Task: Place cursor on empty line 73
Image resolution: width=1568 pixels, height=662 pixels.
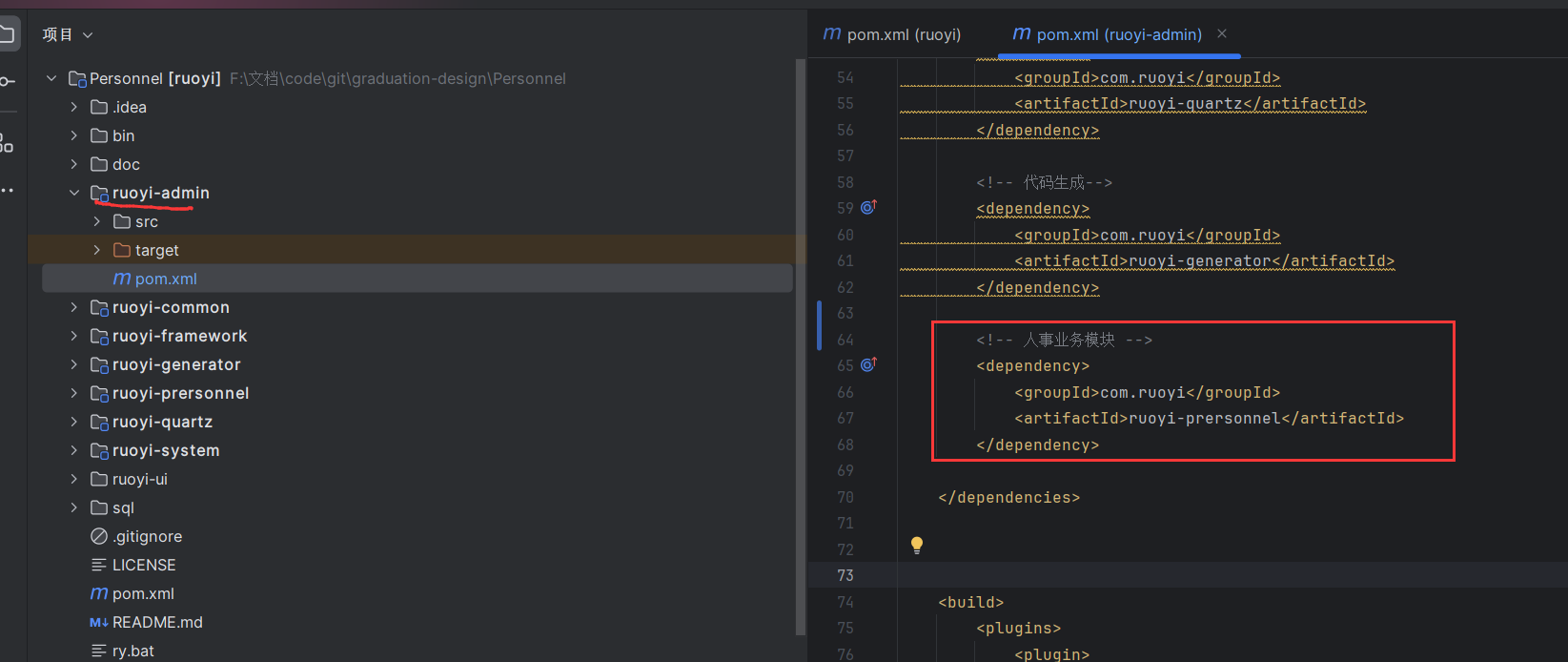Action: 1144,575
